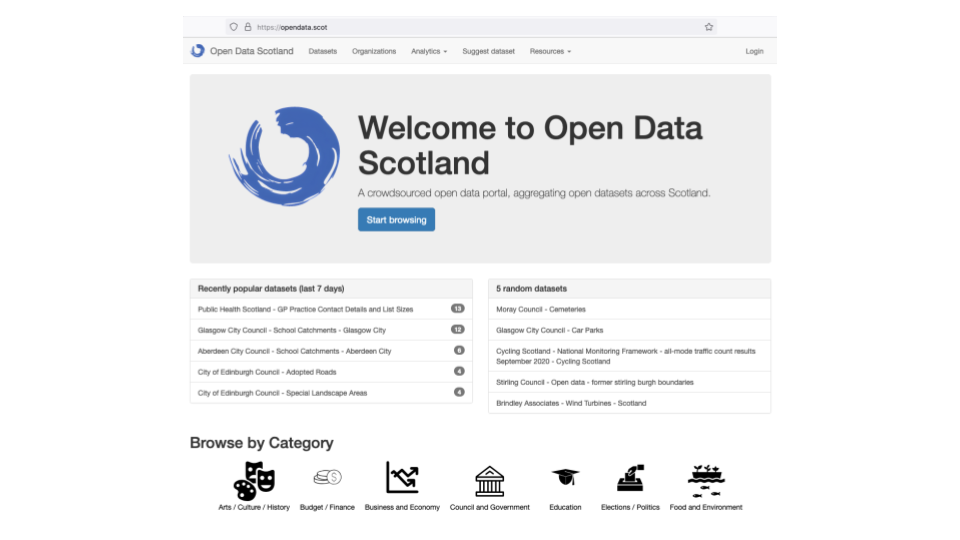Click the padlock site security icon
This screenshot has height=540, width=960.
pyautogui.click(x=248, y=27)
